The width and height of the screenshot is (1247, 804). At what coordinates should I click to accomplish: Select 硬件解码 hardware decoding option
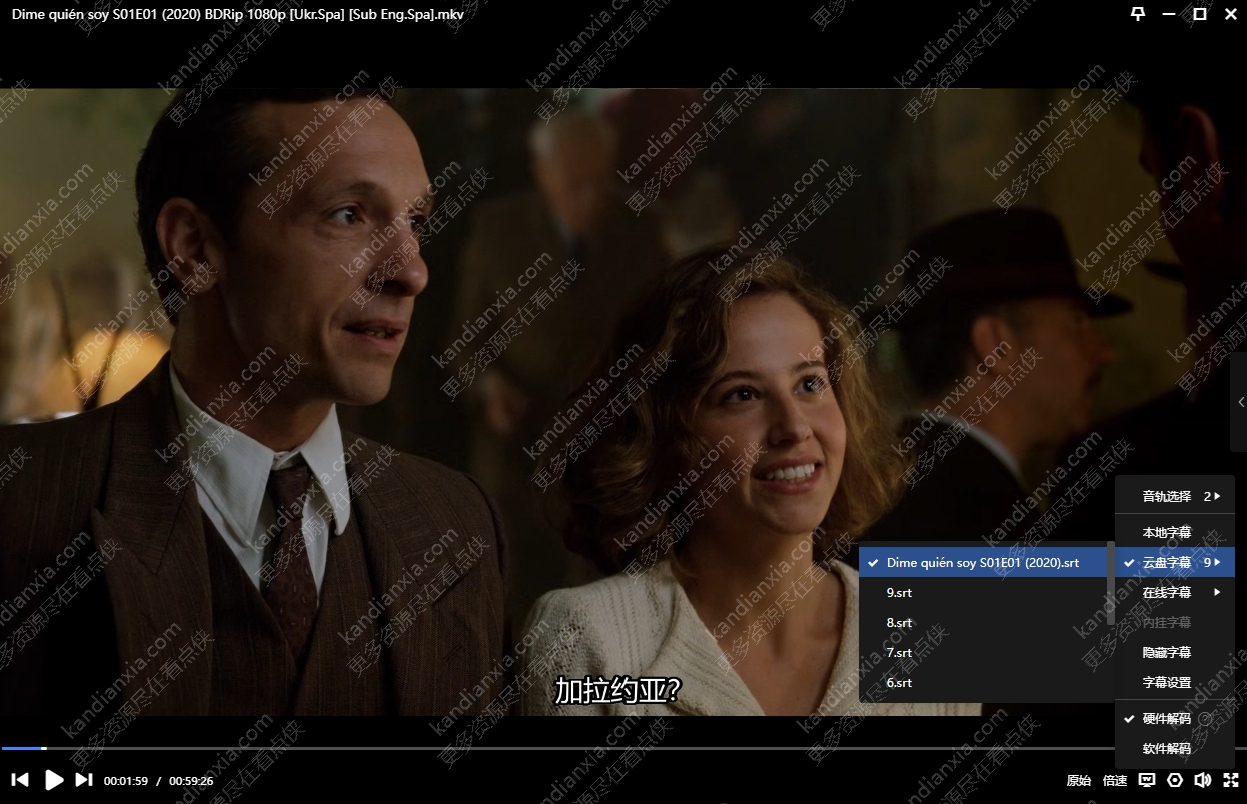pyautogui.click(x=1166, y=718)
